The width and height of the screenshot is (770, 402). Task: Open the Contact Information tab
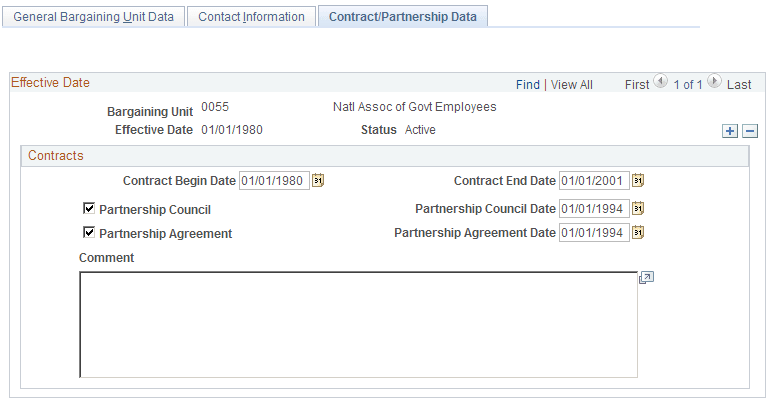[251, 17]
